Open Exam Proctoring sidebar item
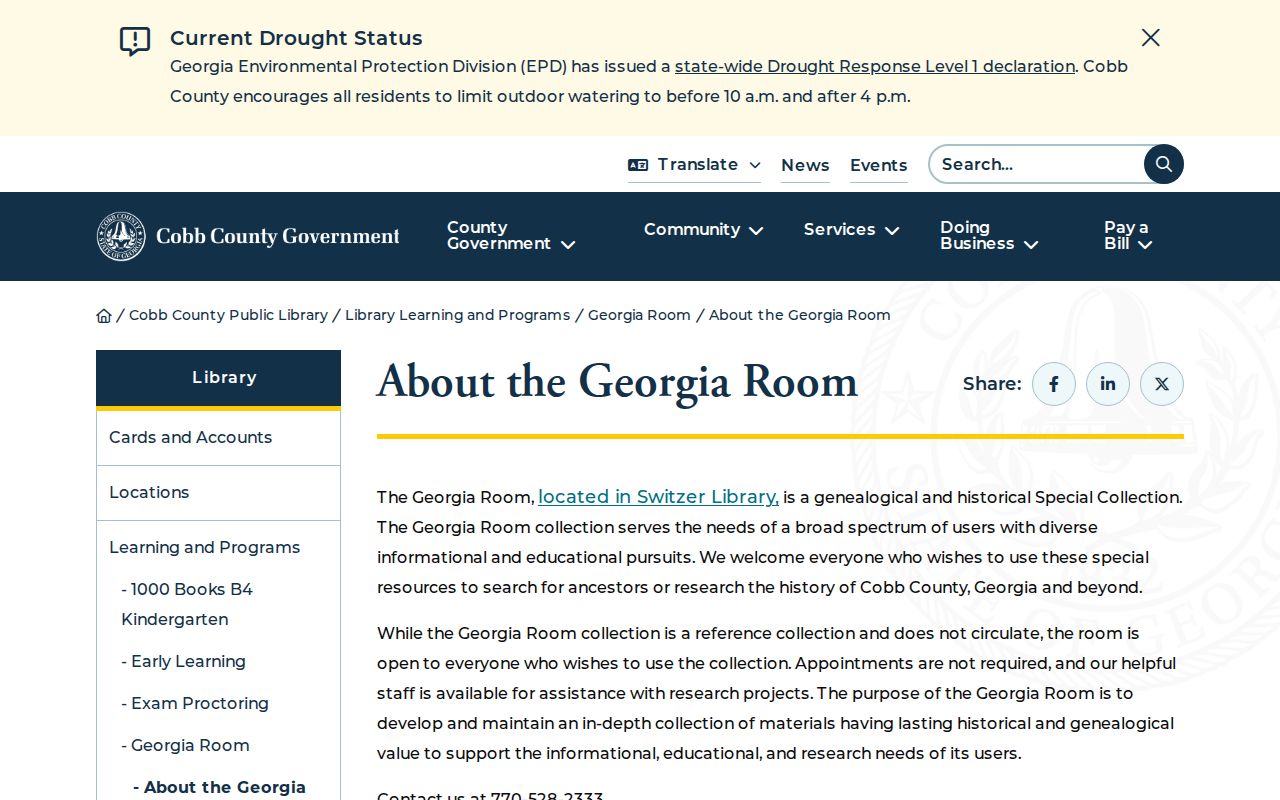 click(x=195, y=703)
